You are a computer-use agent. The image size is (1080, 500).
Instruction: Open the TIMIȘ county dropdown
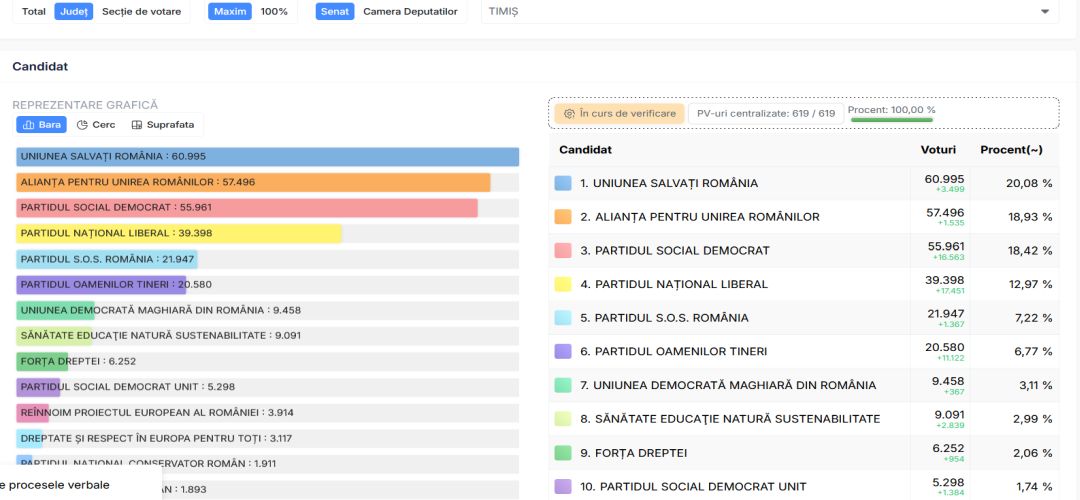[x=770, y=12]
